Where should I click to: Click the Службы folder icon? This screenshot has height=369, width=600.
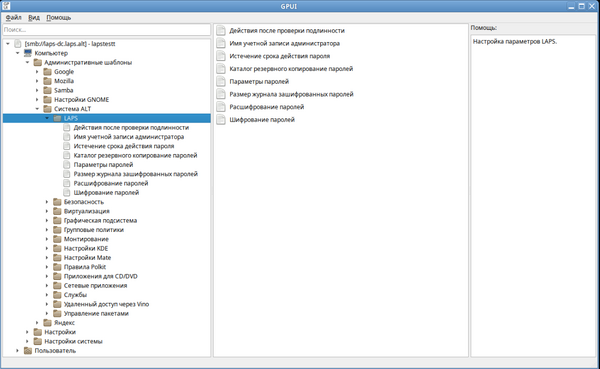(57, 295)
